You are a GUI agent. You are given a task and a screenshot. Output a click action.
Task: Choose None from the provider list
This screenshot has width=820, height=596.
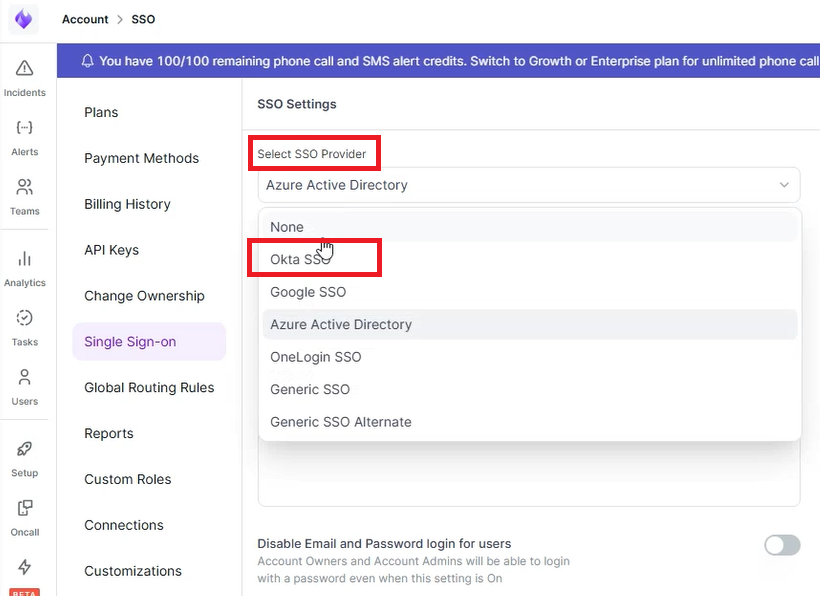click(530, 227)
